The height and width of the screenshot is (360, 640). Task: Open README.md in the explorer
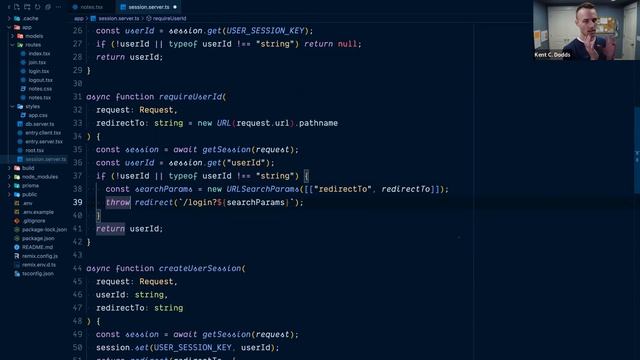coord(38,247)
